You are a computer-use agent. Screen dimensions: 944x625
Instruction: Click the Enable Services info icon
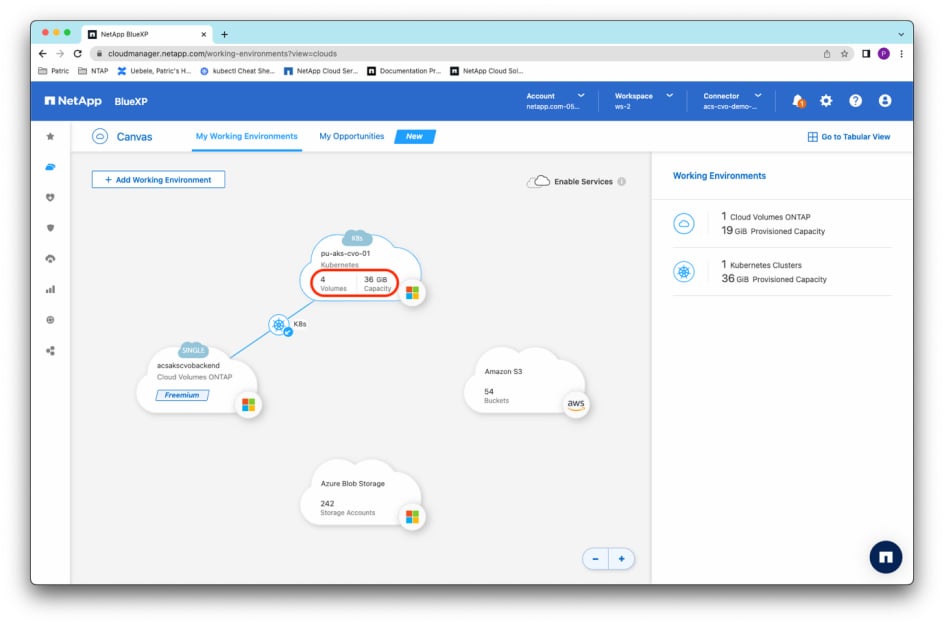click(x=621, y=181)
